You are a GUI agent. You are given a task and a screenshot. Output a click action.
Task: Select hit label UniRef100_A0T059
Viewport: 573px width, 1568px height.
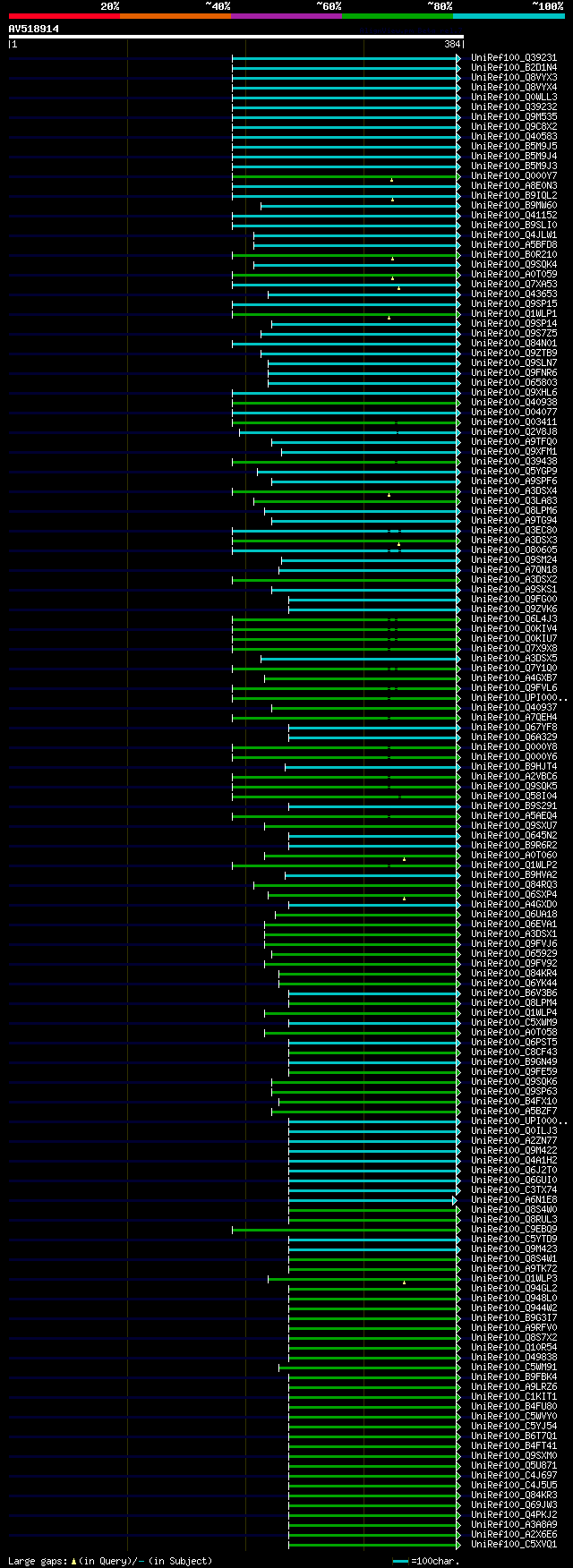(514, 275)
